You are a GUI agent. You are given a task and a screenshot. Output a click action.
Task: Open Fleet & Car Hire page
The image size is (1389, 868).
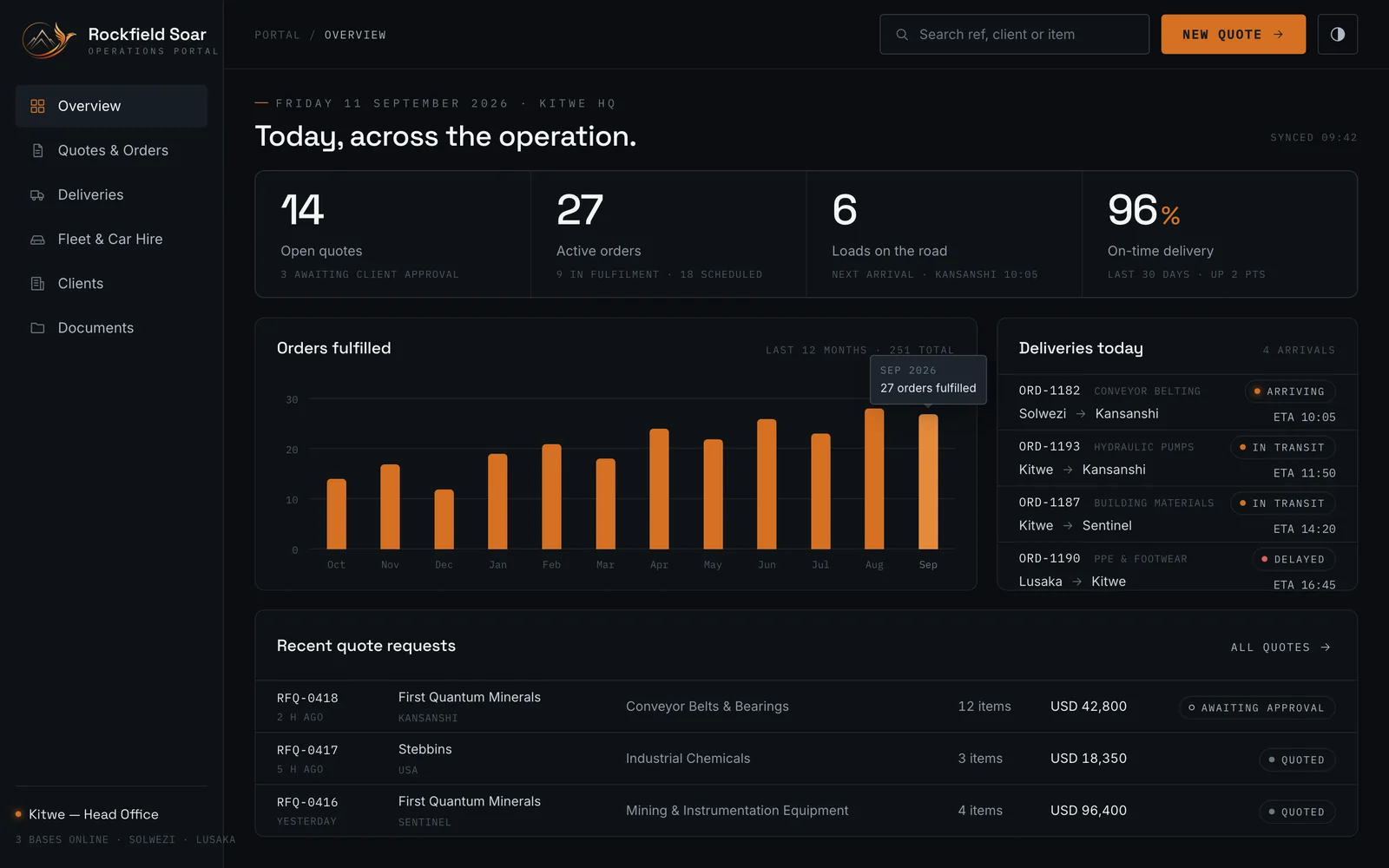coord(111,240)
